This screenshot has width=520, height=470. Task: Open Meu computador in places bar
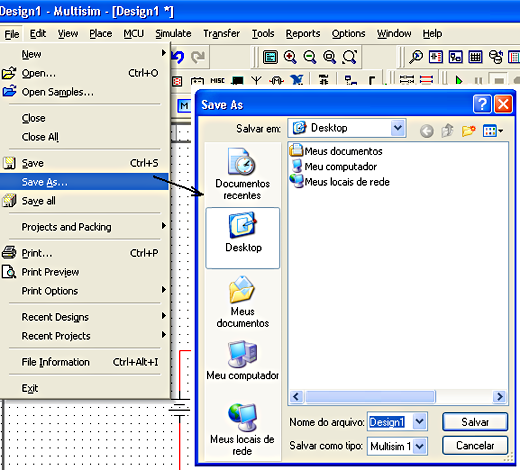pyautogui.click(x=243, y=361)
